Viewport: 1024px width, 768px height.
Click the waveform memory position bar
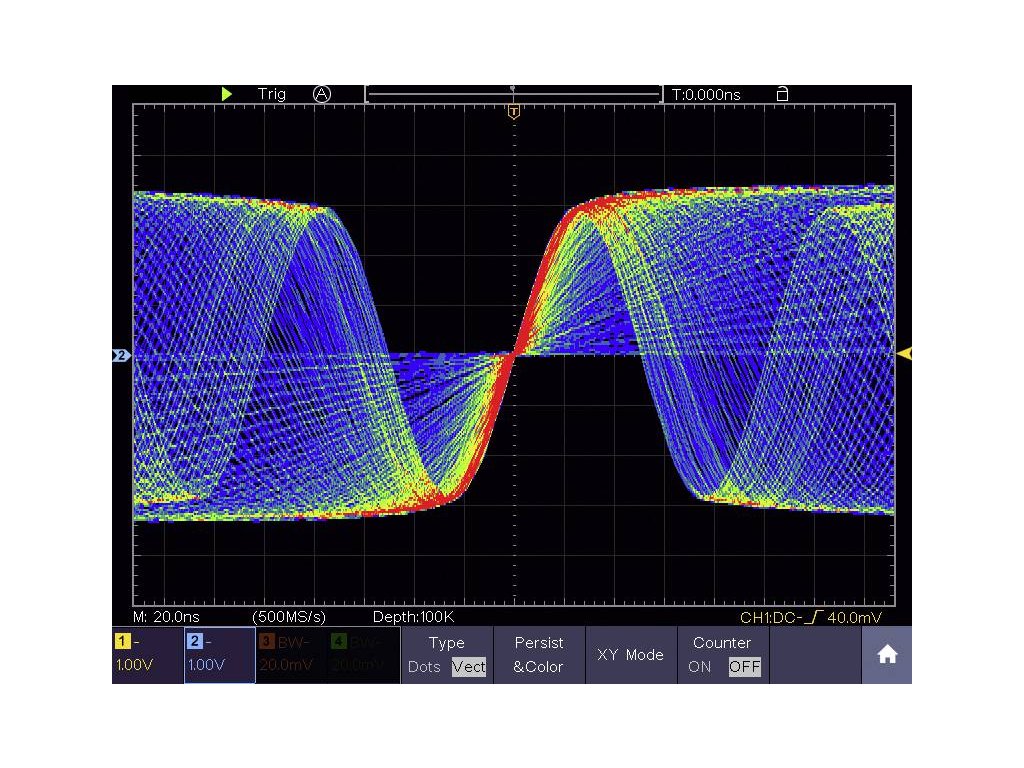pyautogui.click(x=513, y=95)
